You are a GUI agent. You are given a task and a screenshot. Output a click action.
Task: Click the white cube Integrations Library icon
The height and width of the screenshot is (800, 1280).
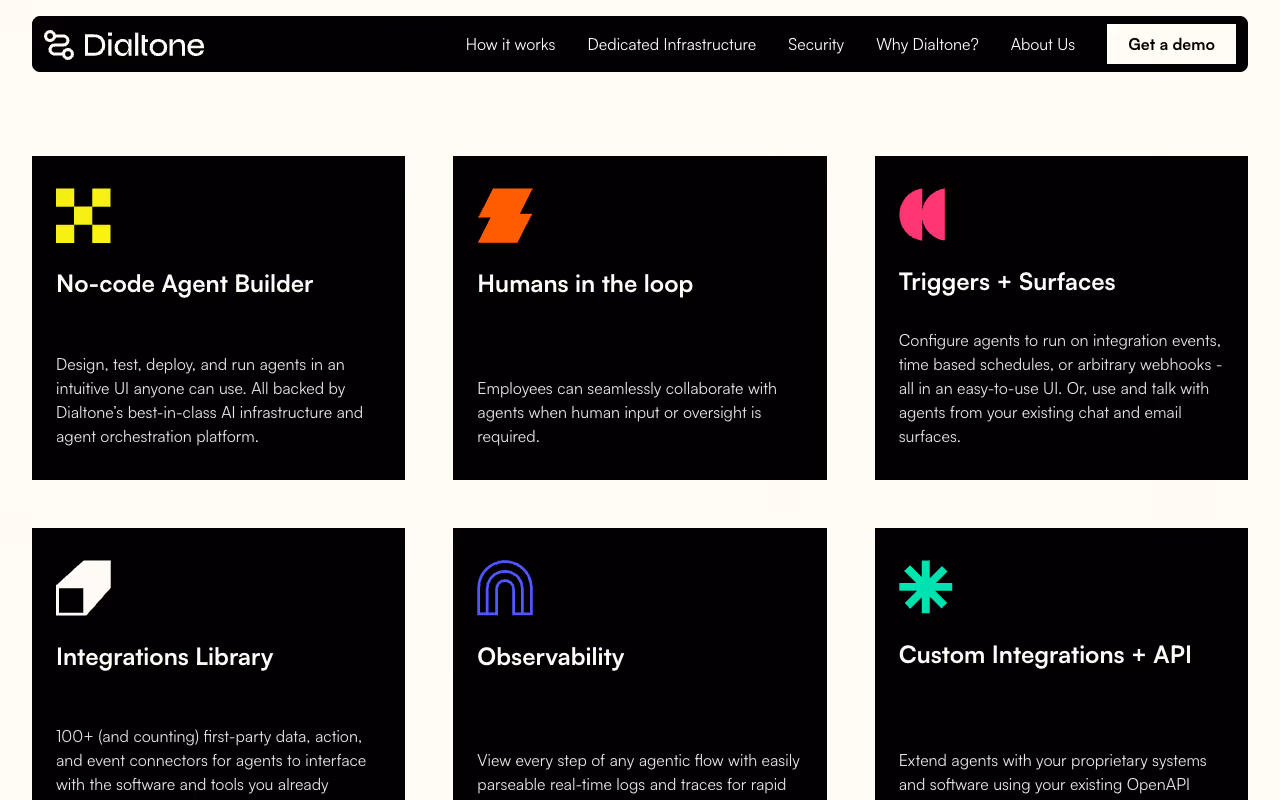click(x=83, y=588)
